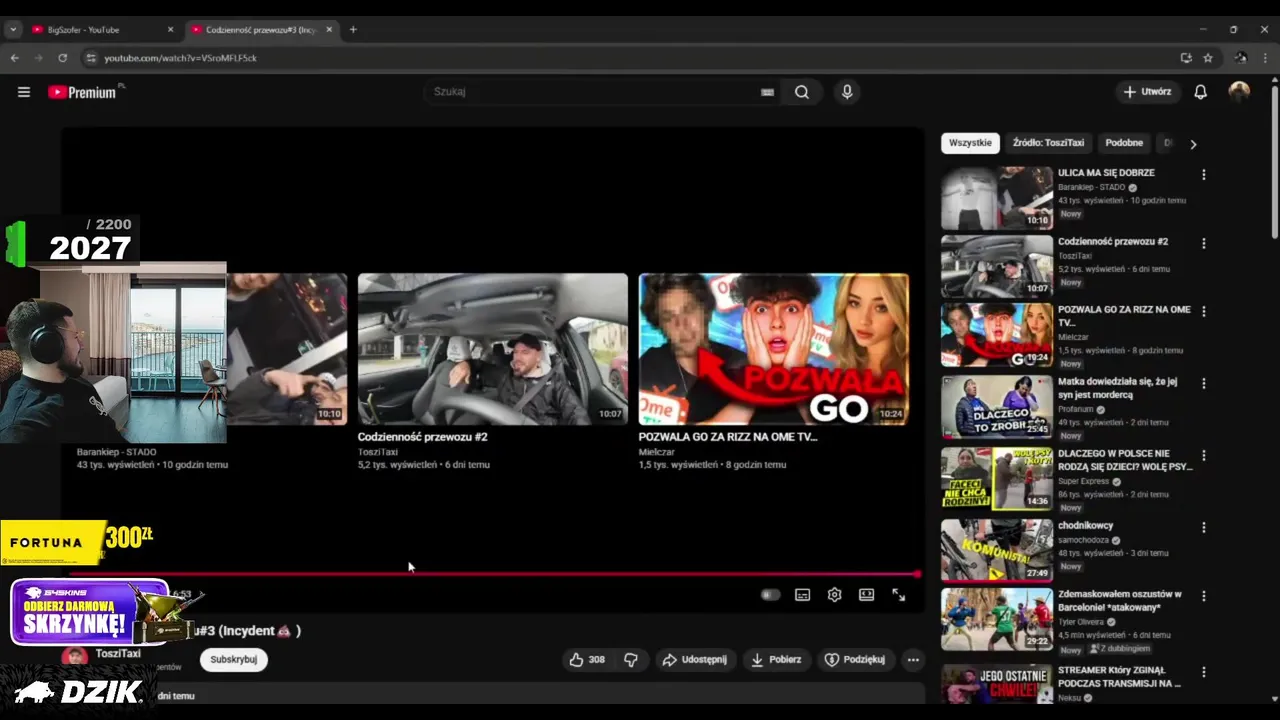Click sidebar channel name Super Express
The width and height of the screenshot is (1280, 720).
click(x=1084, y=481)
